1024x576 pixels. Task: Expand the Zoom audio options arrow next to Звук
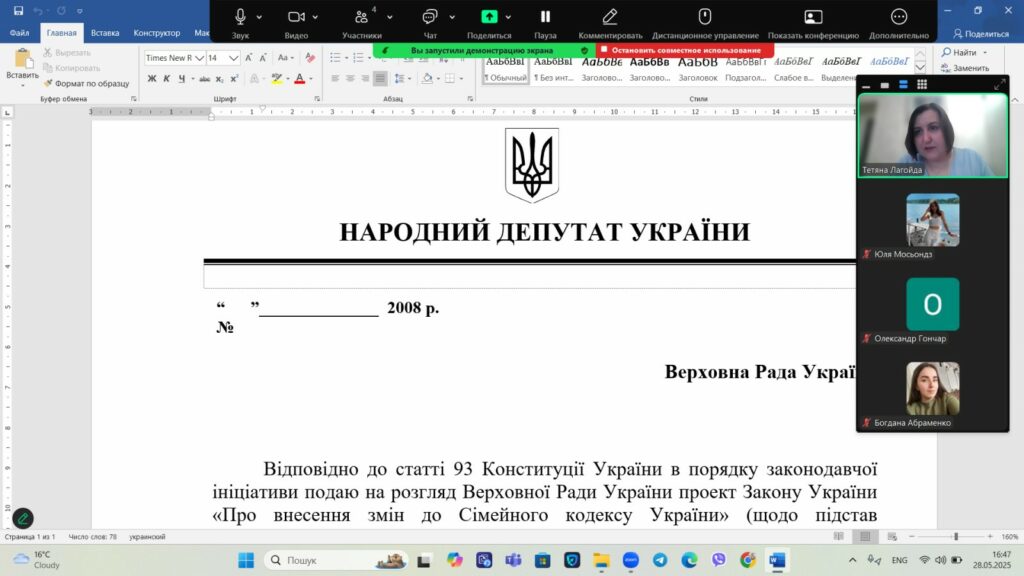[x=259, y=17]
